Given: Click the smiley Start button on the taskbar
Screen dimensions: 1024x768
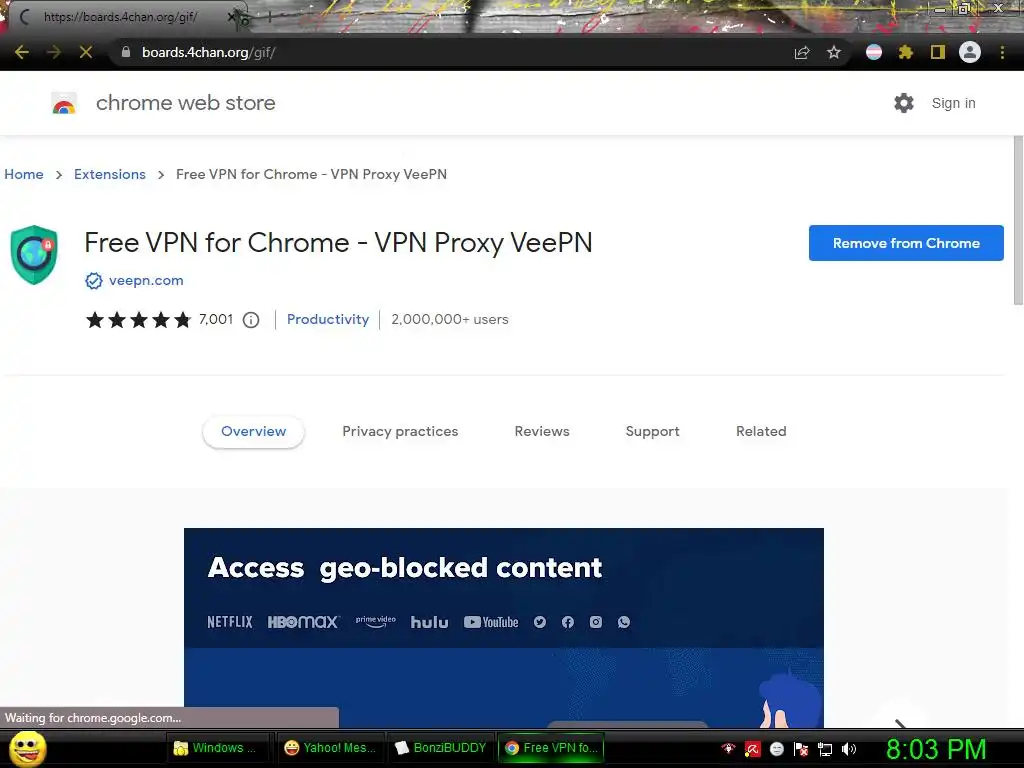Looking at the screenshot, I should coord(27,748).
